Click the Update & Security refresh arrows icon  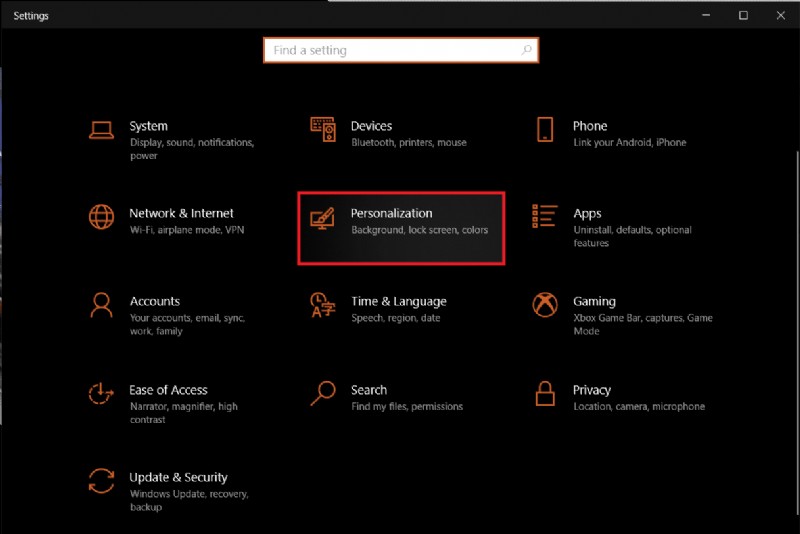click(x=102, y=481)
